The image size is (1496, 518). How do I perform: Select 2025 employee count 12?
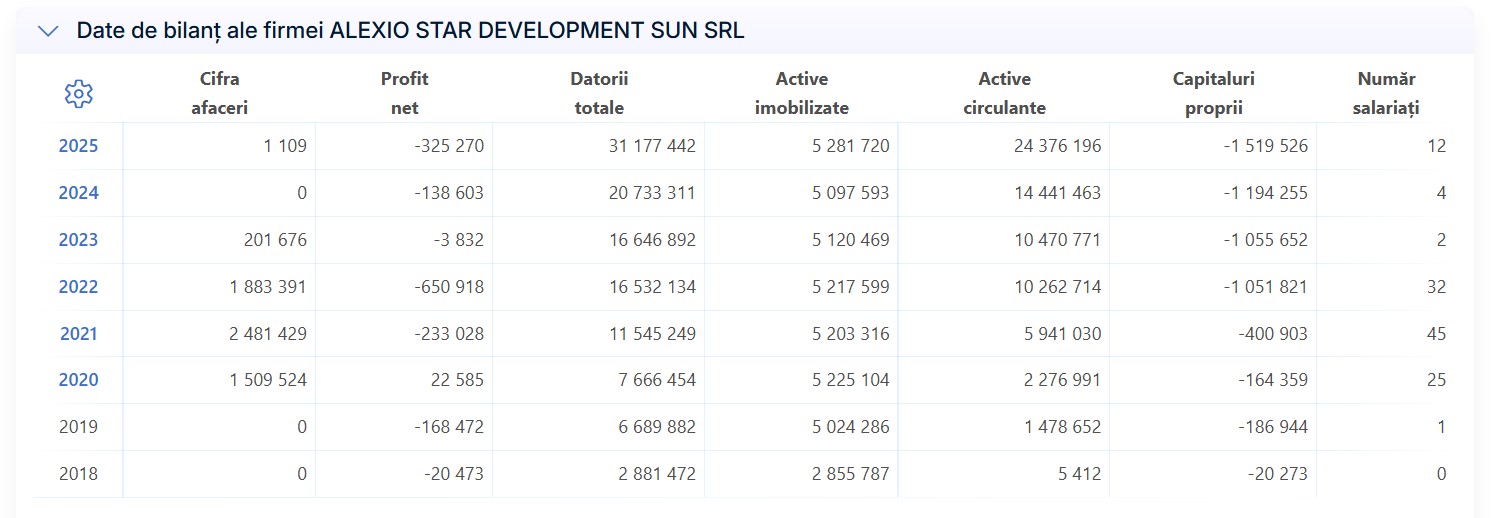(1436, 146)
